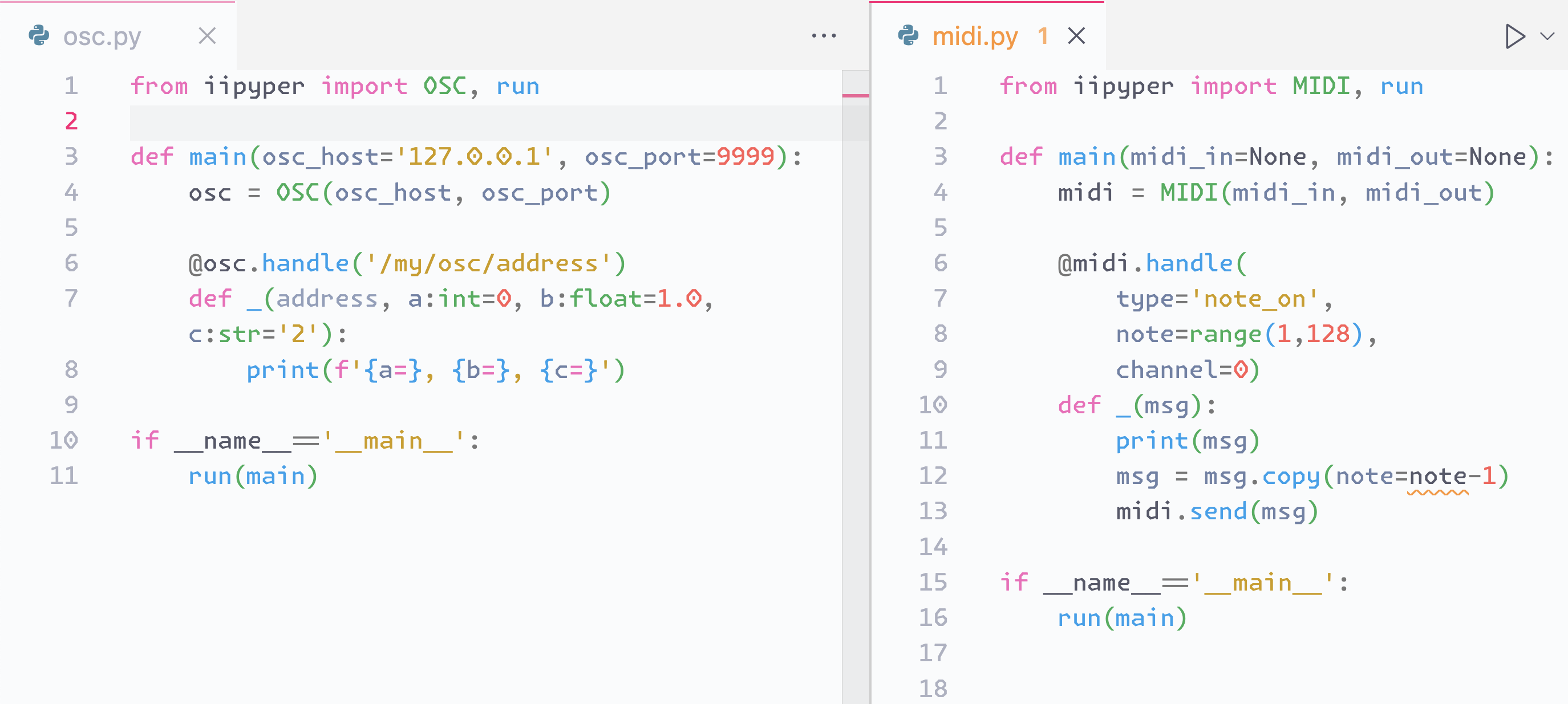This screenshot has height=704, width=1568.
Task: Click the 9999 port value in osc.py
Action: pos(745,157)
